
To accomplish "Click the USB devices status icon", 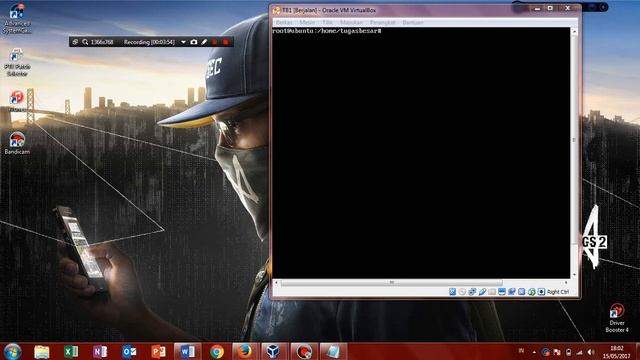I will coord(482,292).
